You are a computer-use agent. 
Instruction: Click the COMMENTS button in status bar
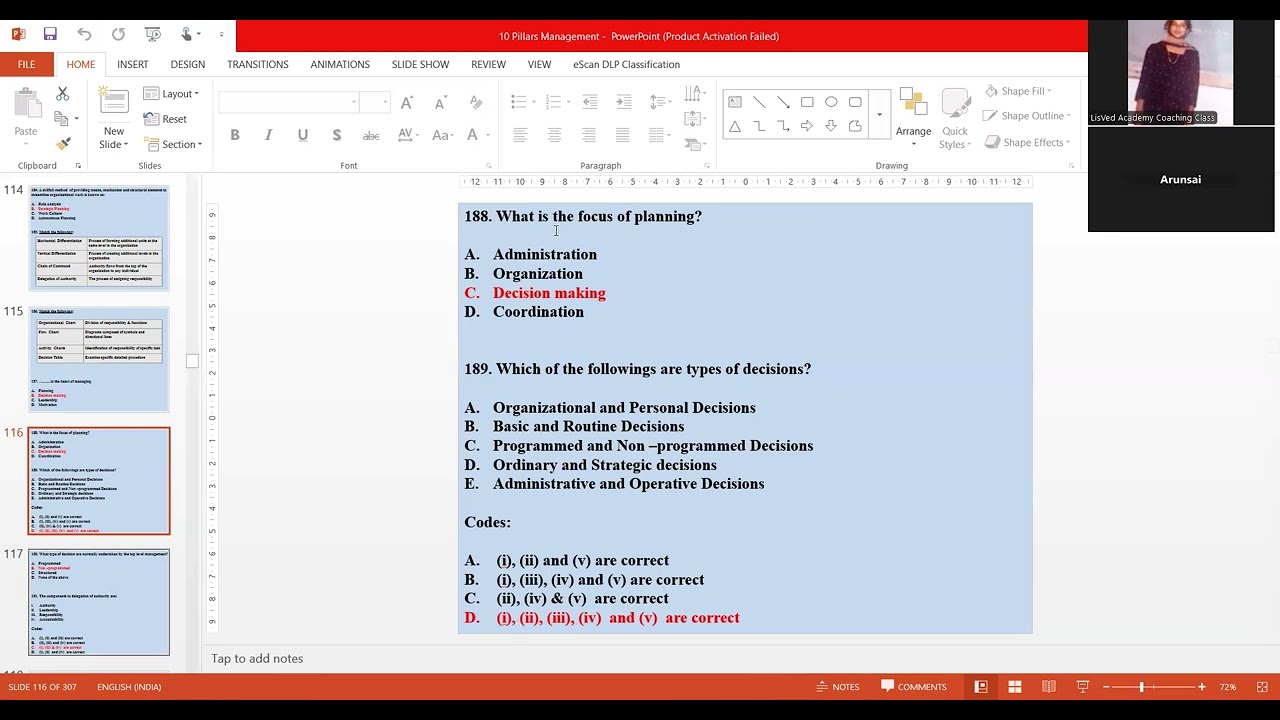(913, 686)
